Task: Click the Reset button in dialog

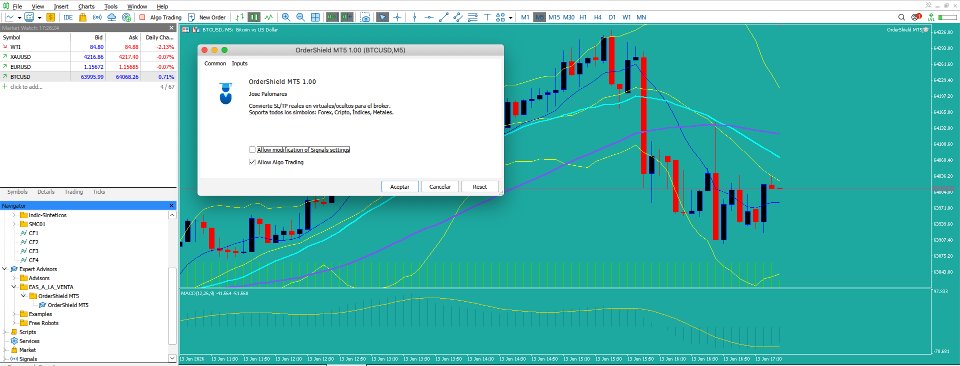Action: click(480, 187)
